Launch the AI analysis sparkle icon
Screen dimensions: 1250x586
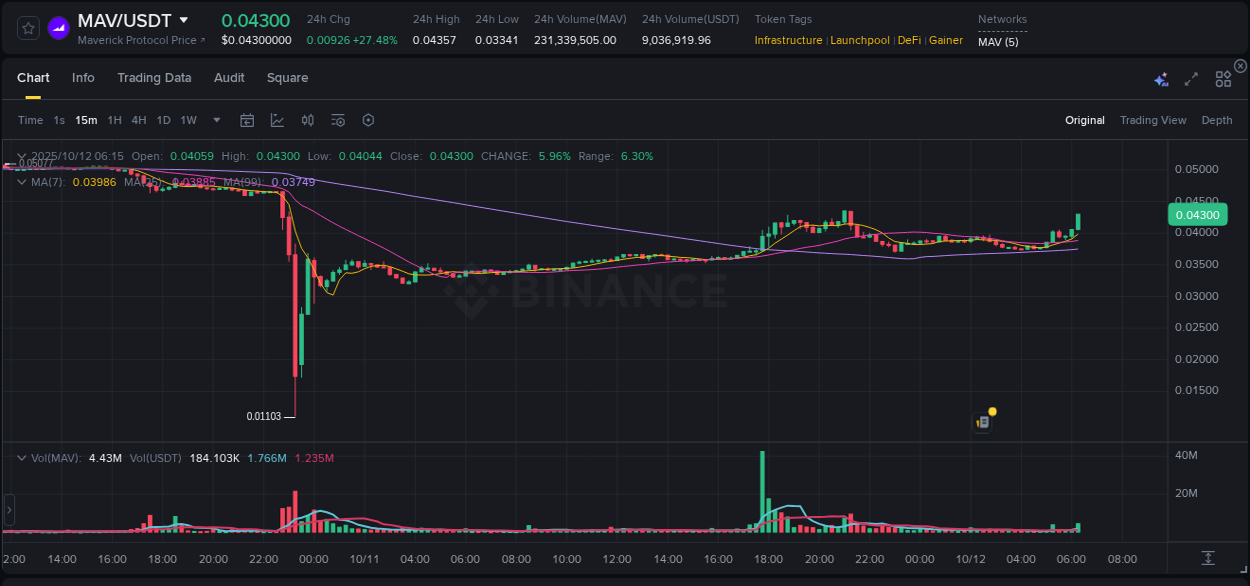1161,77
